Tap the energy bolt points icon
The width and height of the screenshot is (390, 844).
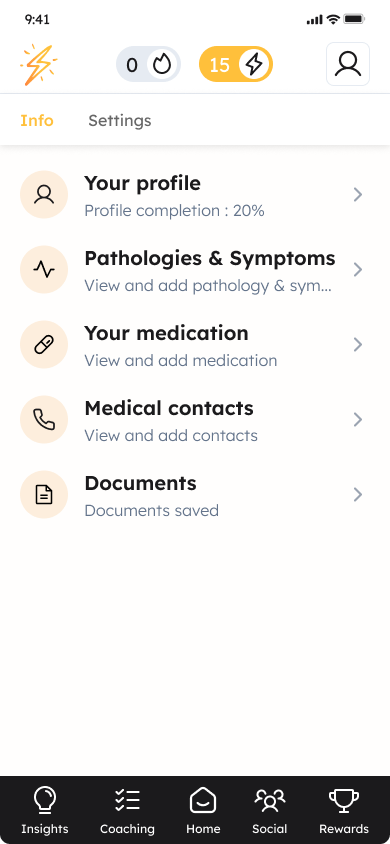pyautogui.click(x=254, y=65)
